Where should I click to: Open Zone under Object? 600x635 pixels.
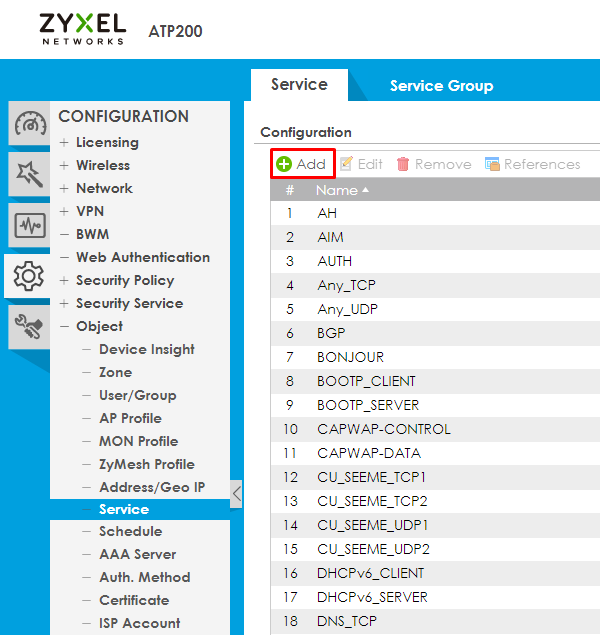115,372
